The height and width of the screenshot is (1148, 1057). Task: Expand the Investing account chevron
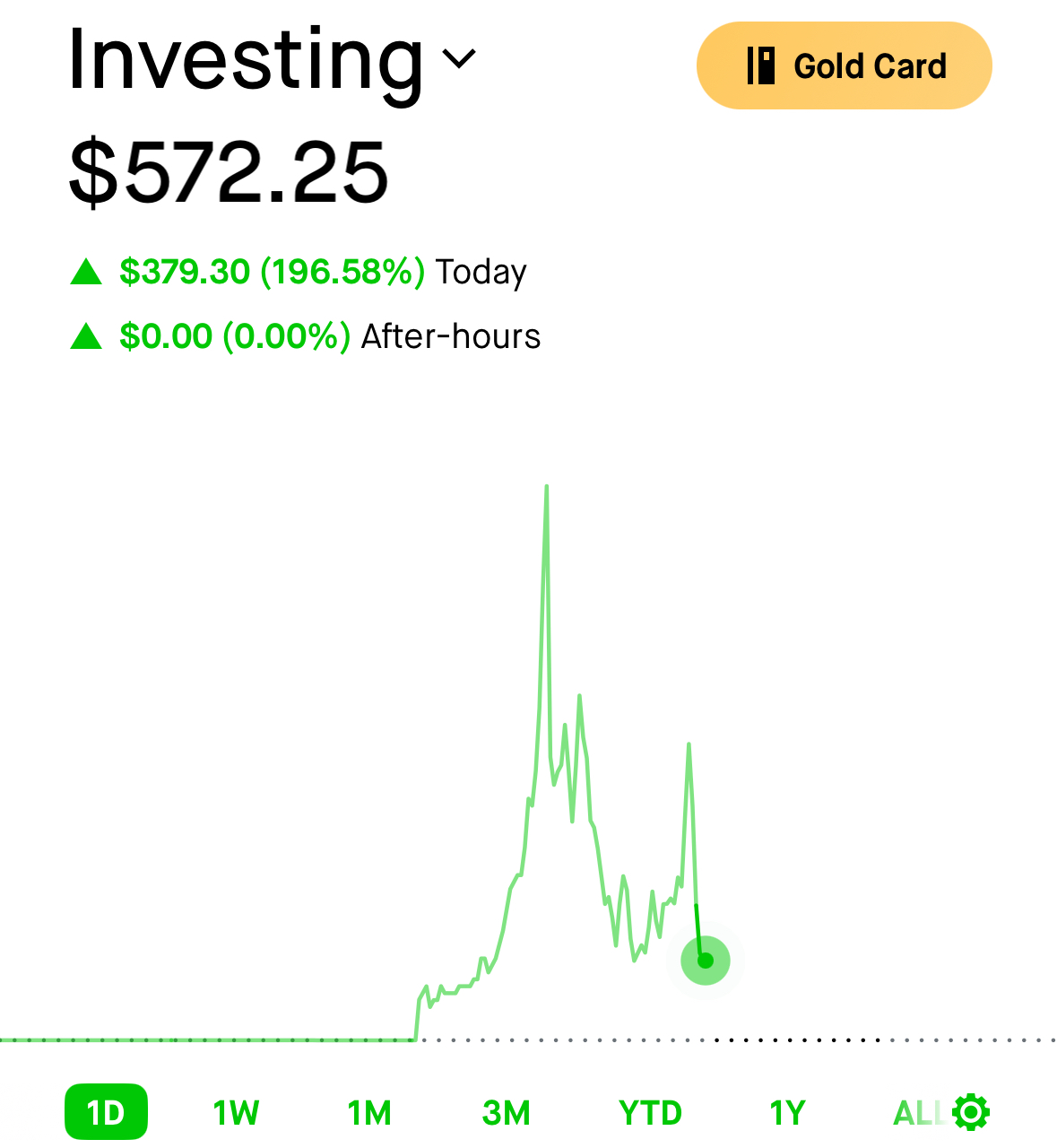click(x=460, y=59)
